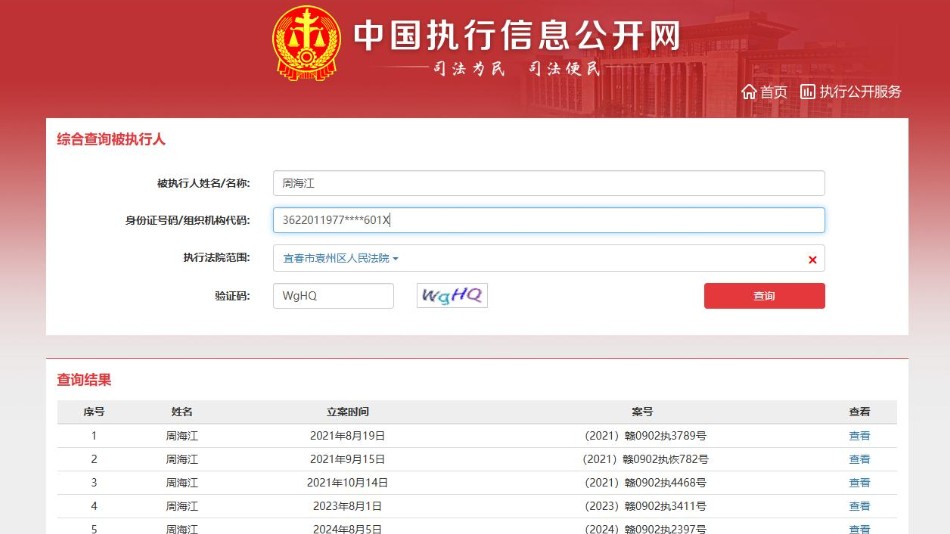Screen dimensions: 950x534
Task: Click the chart icon beside 执行公开服务
Action: pyautogui.click(x=808, y=92)
